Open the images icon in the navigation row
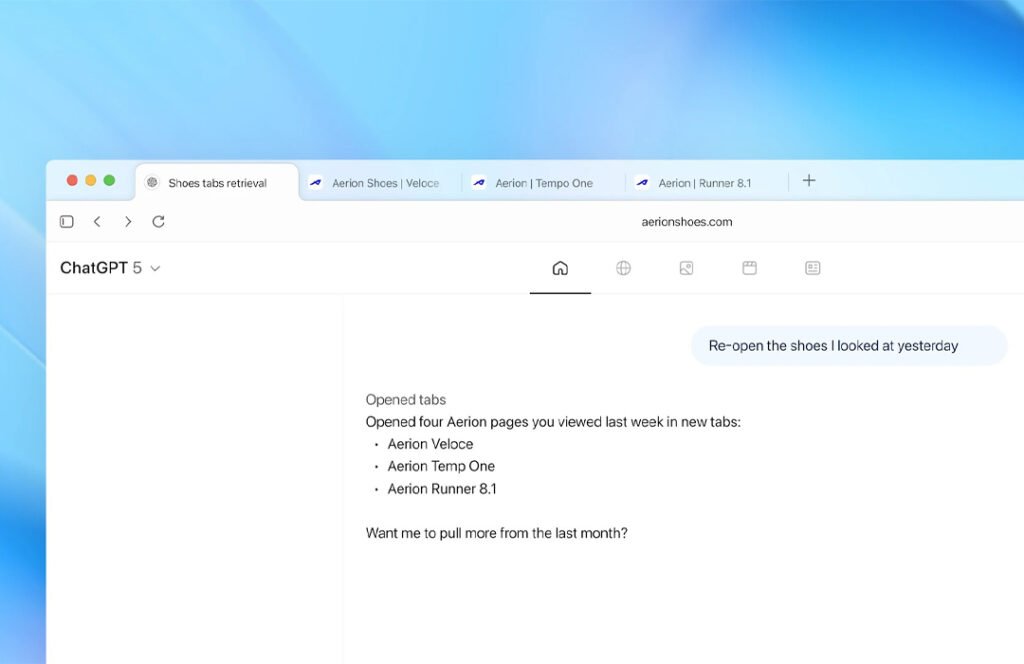Screen dimensions: 1024x664 pyautogui.click(x=686, y=268)
